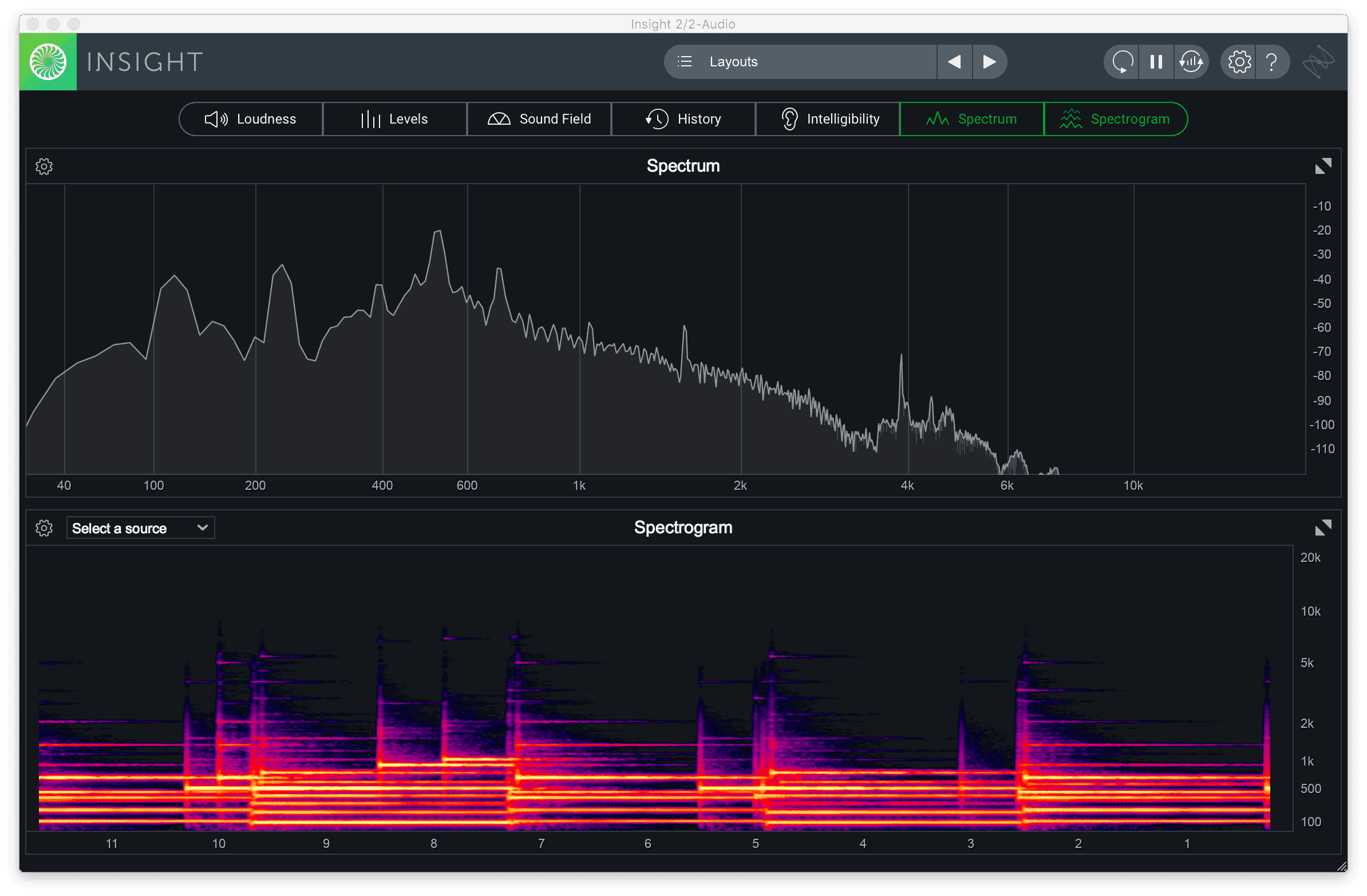Open the Layouts preset list icon

[684, 61]
